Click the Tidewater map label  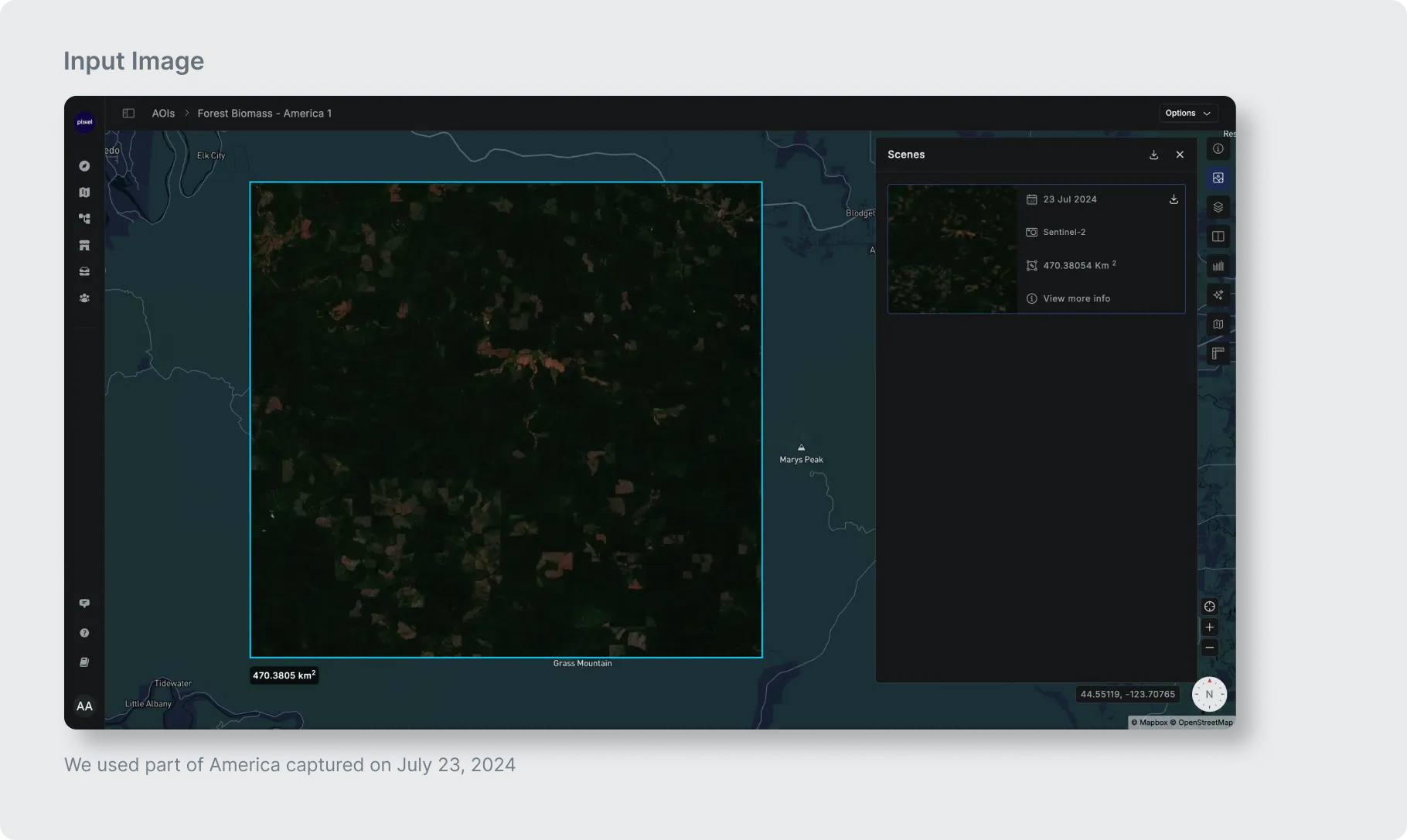pos(173,684)
